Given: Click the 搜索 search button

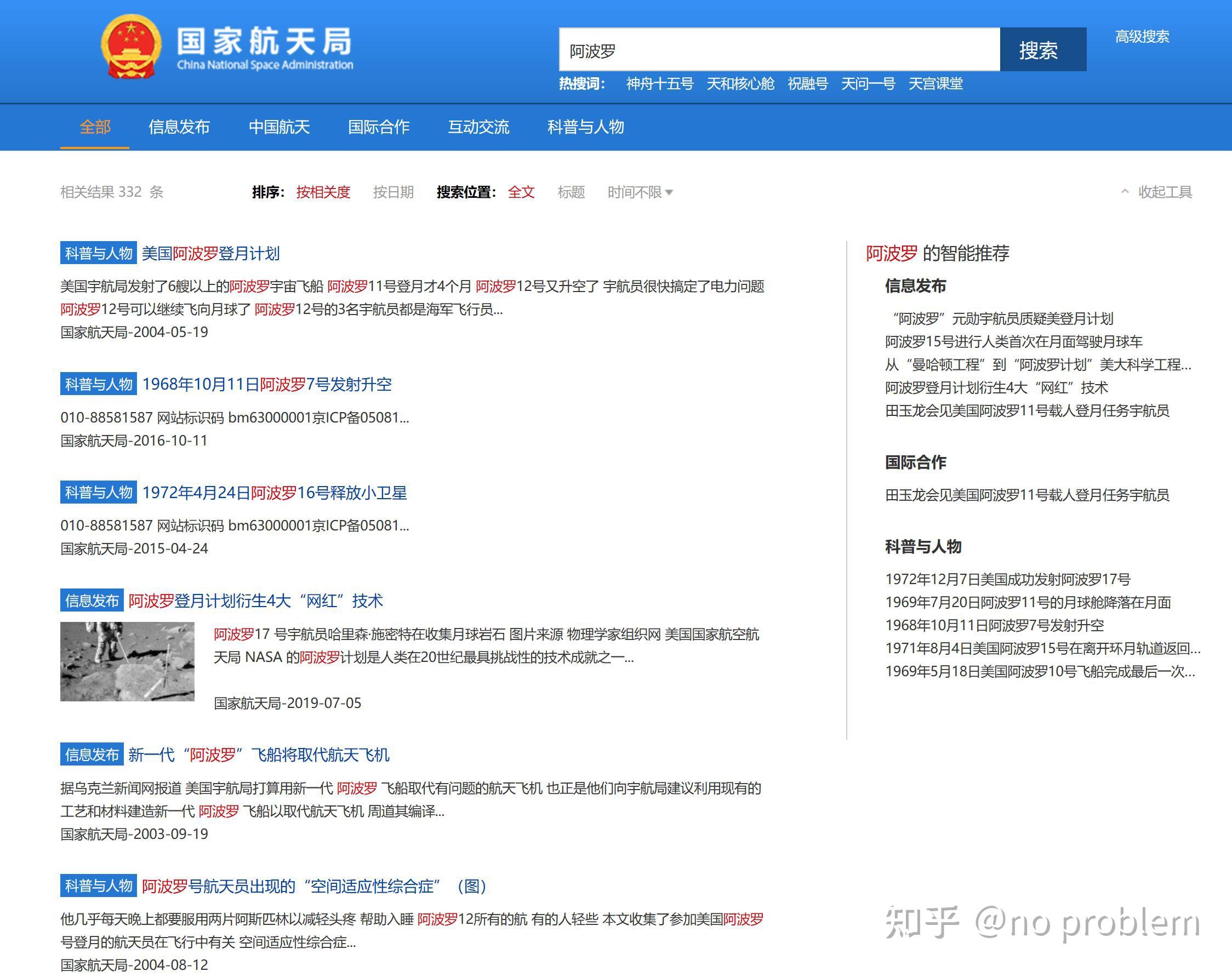Looking at the screenshot, I should click(1043, 50).
